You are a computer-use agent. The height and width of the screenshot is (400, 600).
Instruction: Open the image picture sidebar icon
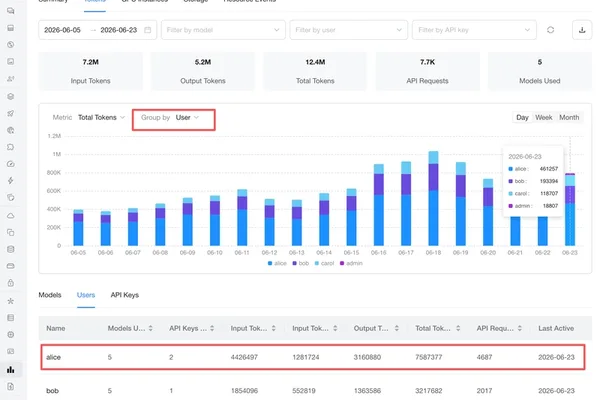(11, 61)
